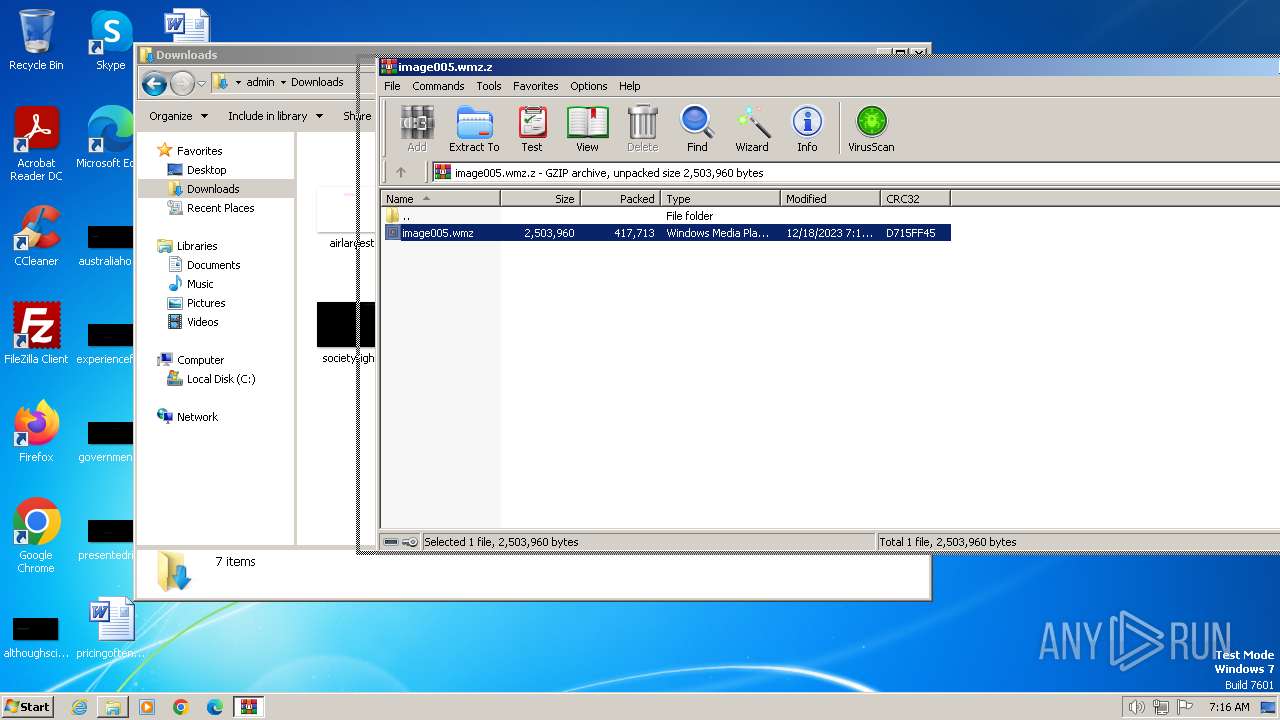This screenshot has height=720, width=1280.
Task: Open the Commands menu
Action: pyautogui.click(x=438, y=86)
